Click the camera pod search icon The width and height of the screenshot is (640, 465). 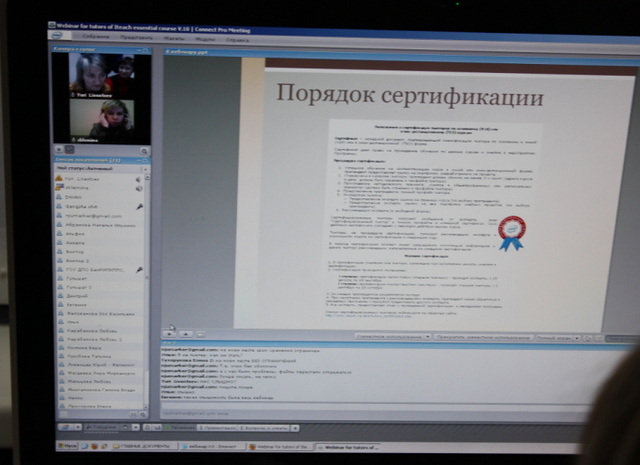(x=144, y=151)
